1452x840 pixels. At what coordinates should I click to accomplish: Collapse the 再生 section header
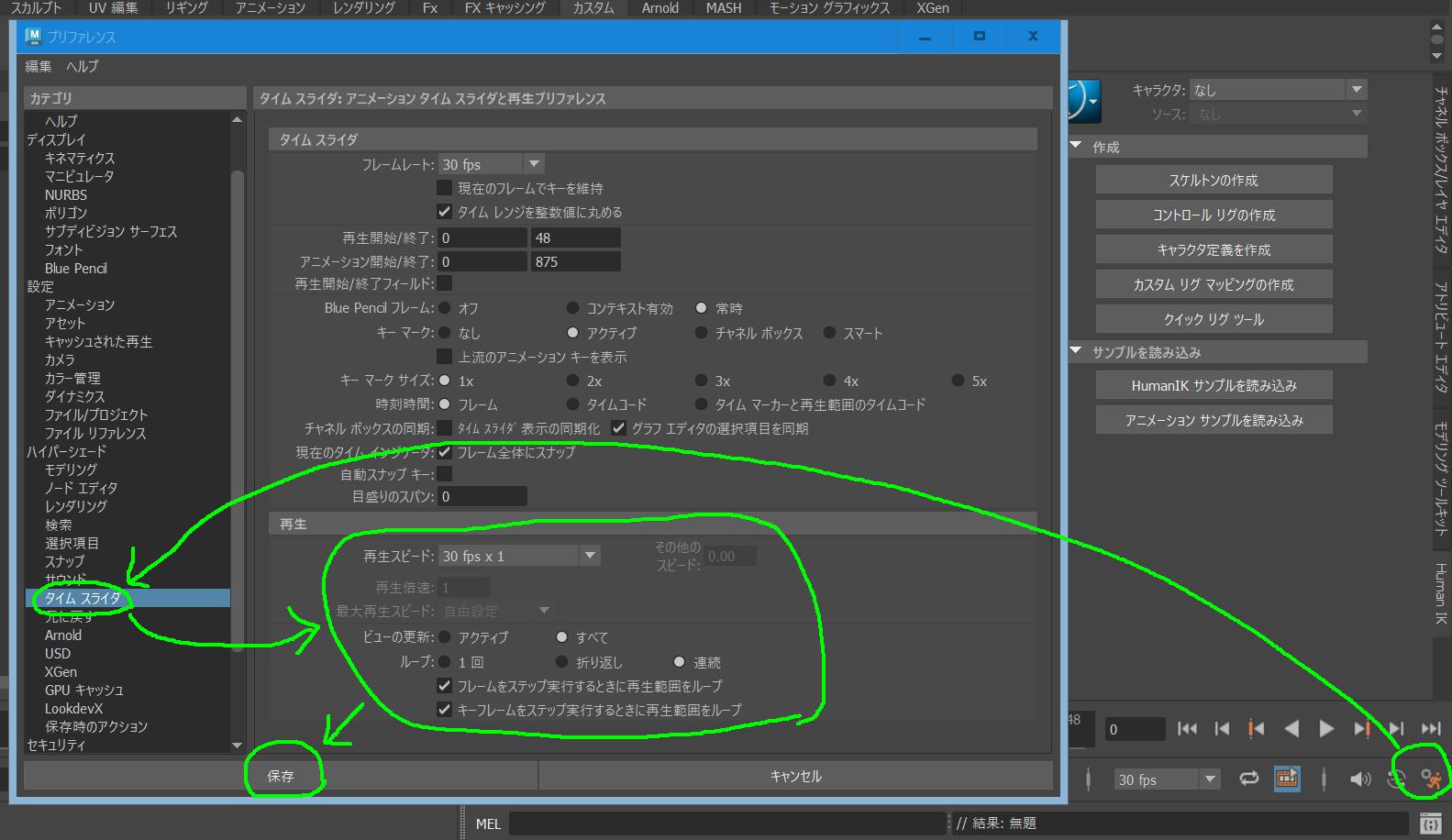tap(653, 524)
